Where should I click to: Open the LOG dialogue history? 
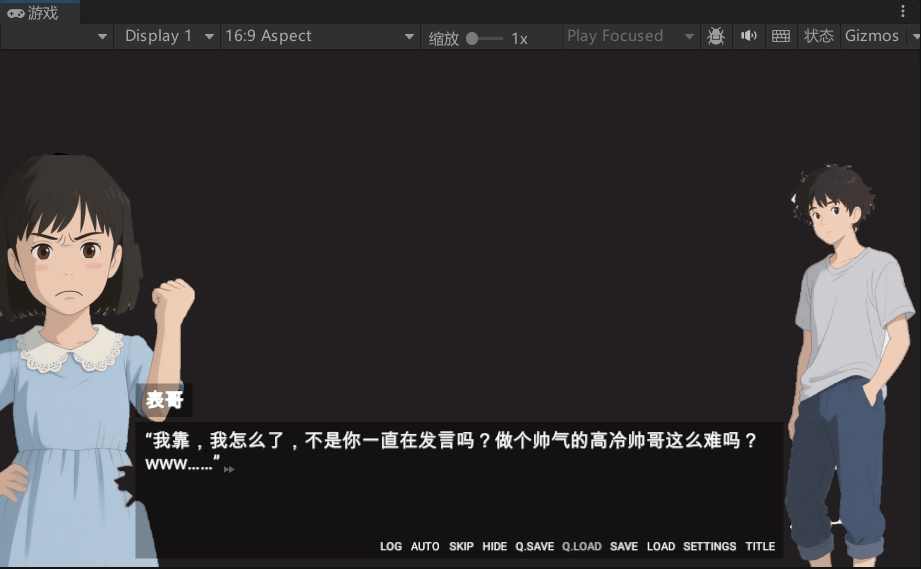pos(391,547)
